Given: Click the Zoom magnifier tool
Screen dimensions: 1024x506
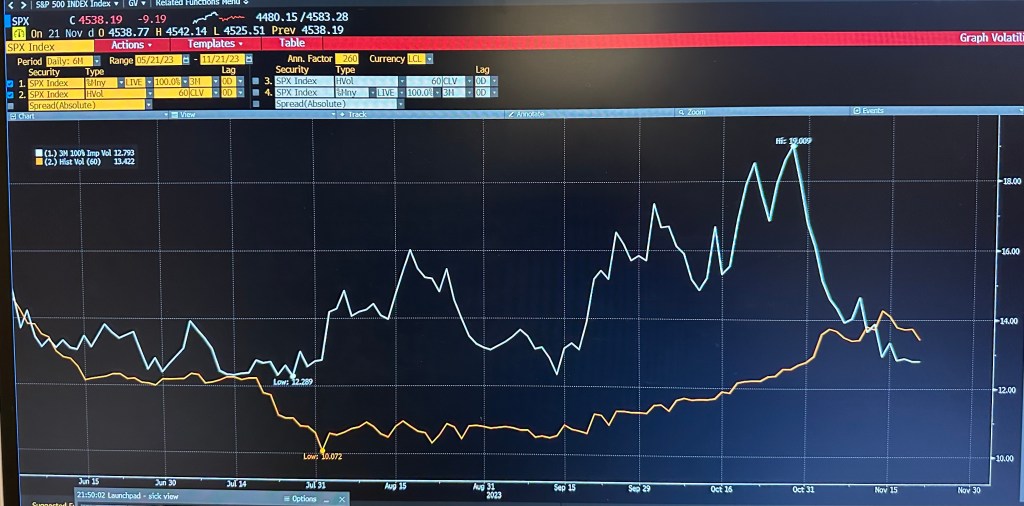Looking at the screenshot, I should tap(681, 112).
